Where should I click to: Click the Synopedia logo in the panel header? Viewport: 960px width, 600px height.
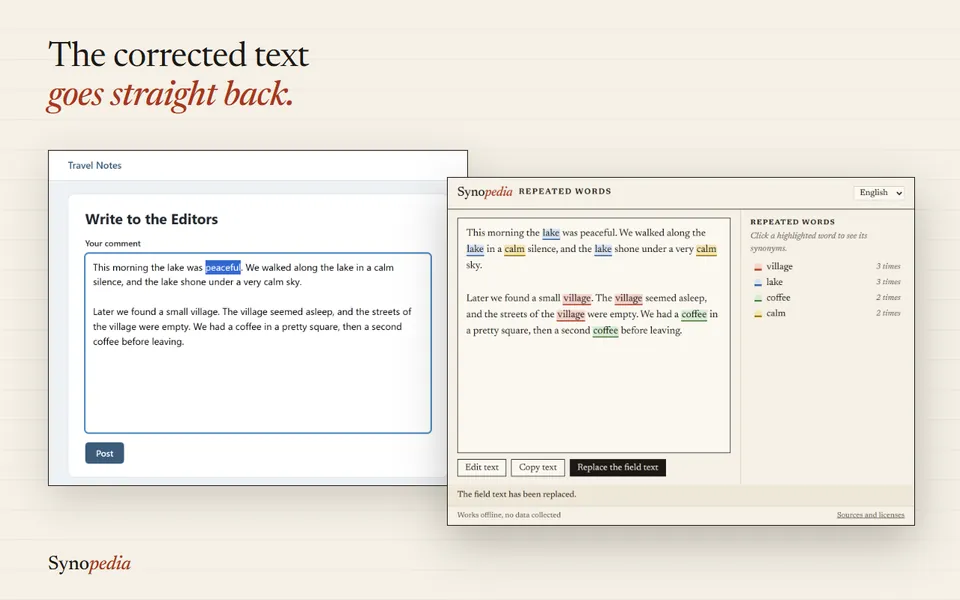click(x=485, y=192)
